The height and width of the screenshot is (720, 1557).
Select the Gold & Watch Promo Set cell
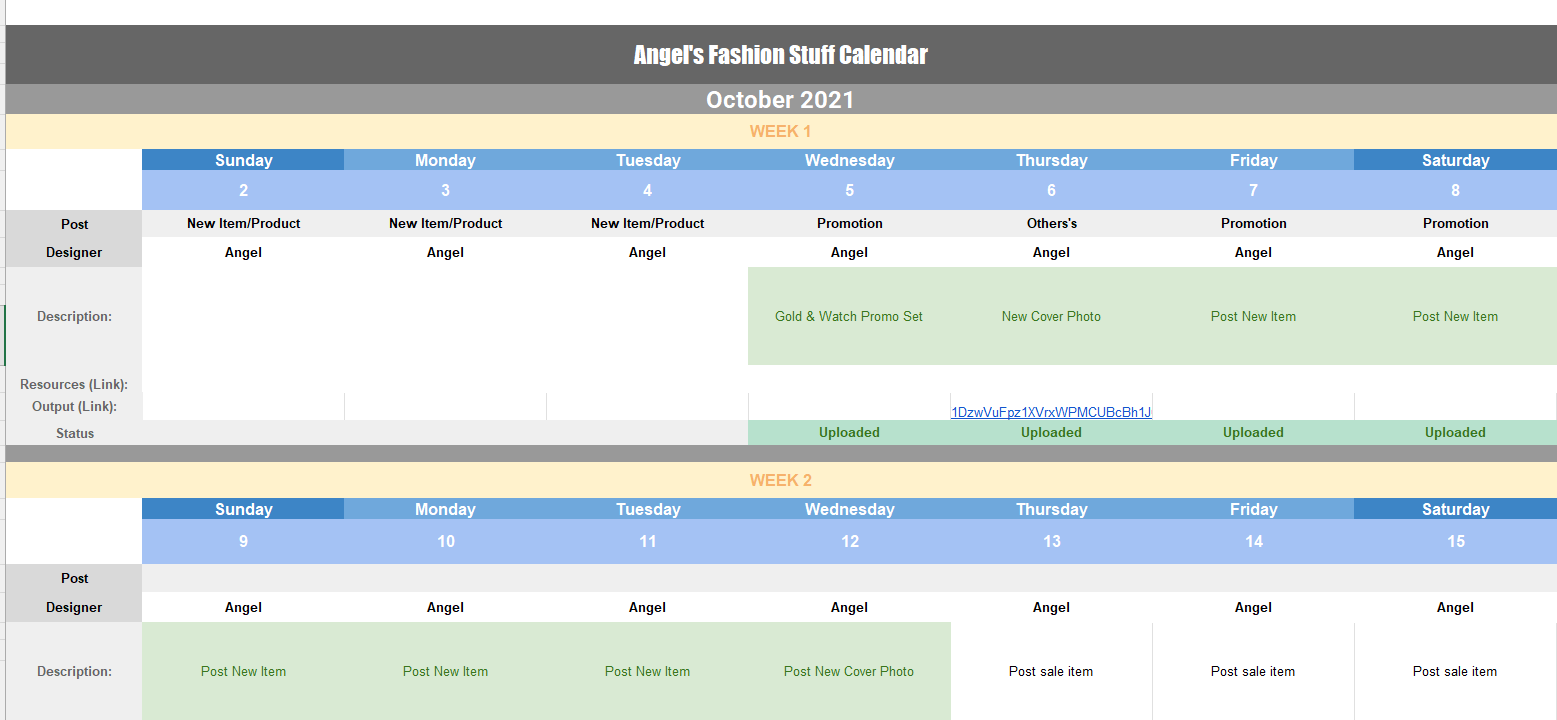[849, 316]
